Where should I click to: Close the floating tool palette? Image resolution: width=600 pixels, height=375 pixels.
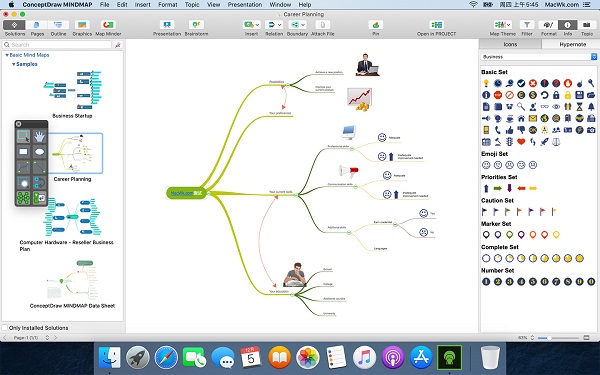coord(18,124)
